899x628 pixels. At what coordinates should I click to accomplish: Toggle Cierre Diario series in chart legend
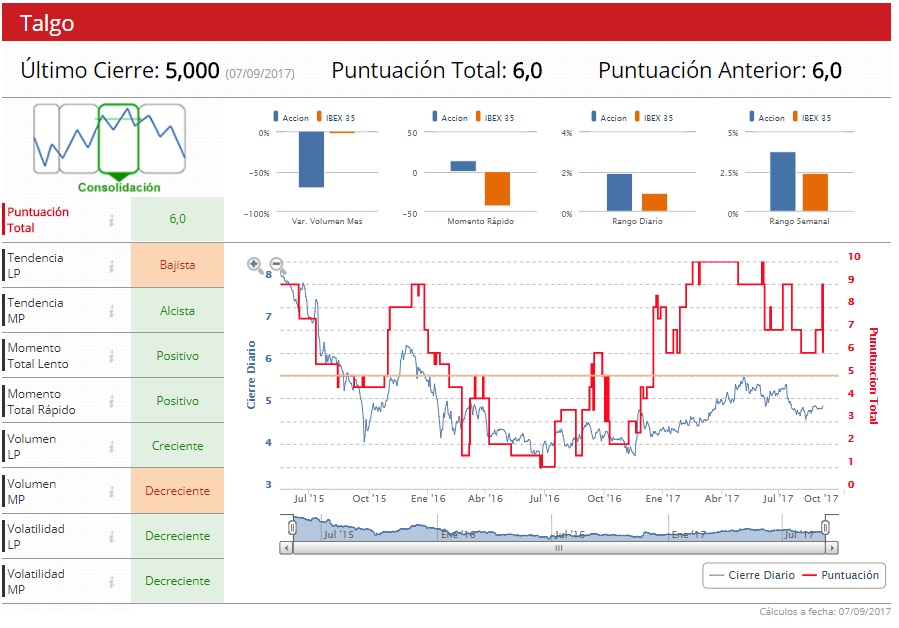click(x=752, y=575)
